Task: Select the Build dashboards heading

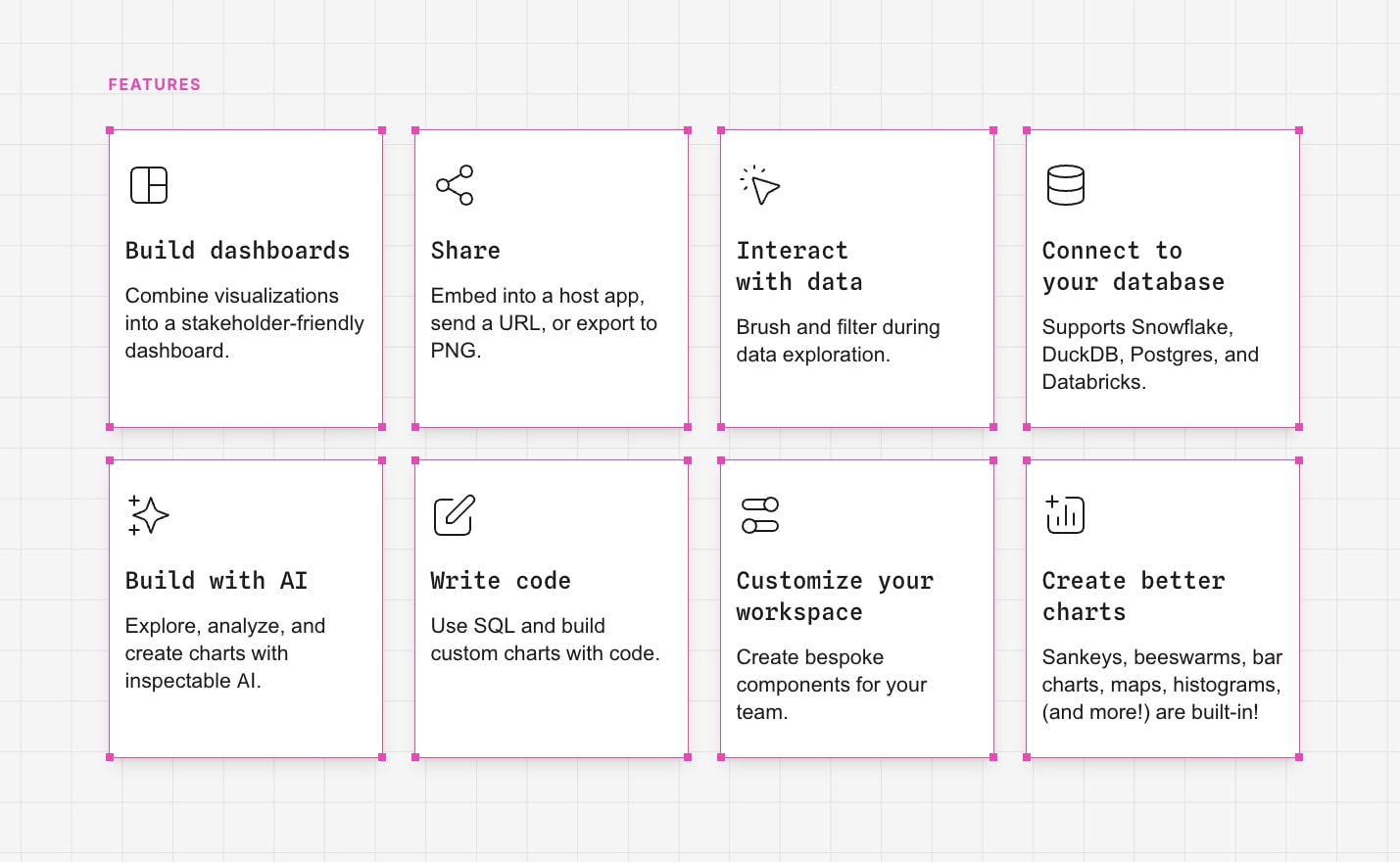Action: pyautogui.click(x=237, y=251)
